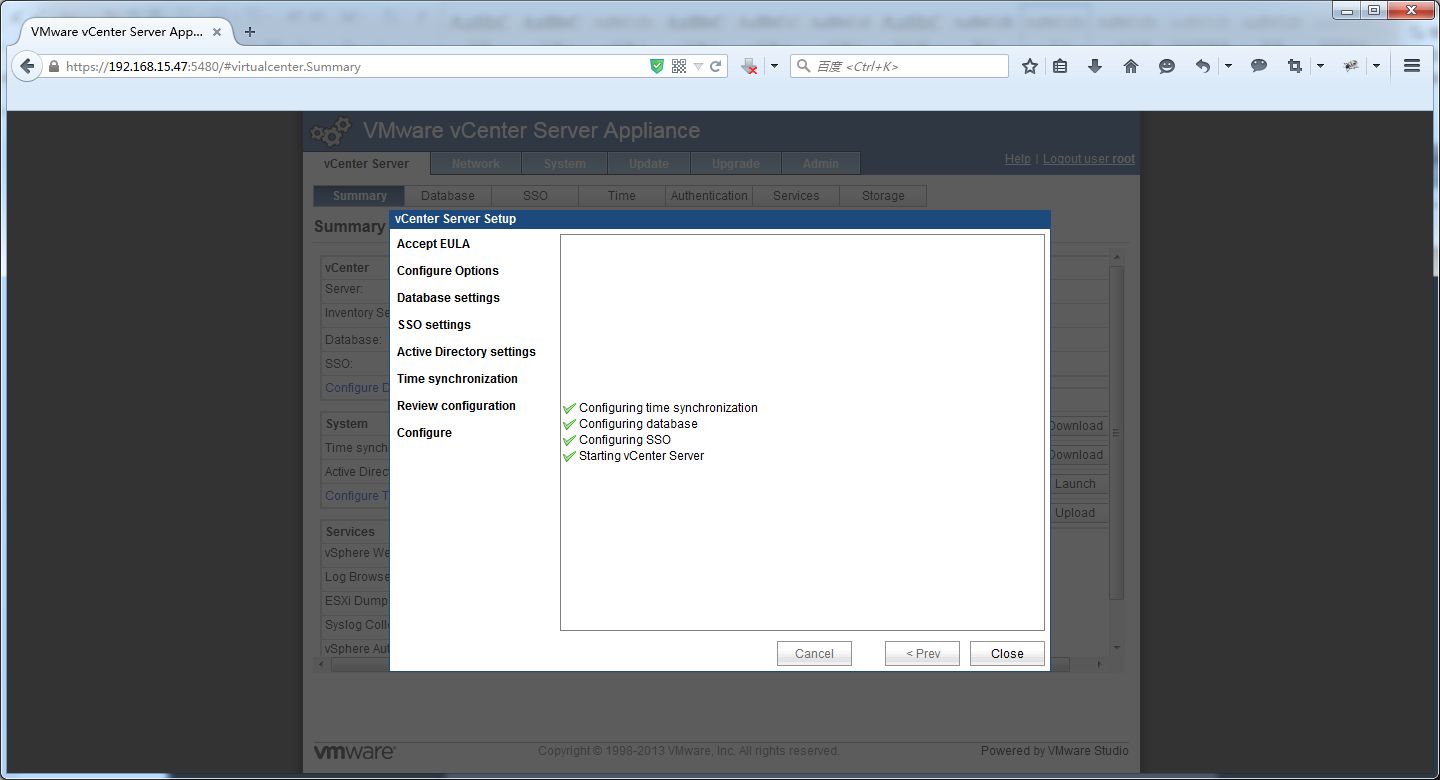Click the bug-shaped extension icon
The width and height of the screenshot is (1440, 780).
point(1351,66)
